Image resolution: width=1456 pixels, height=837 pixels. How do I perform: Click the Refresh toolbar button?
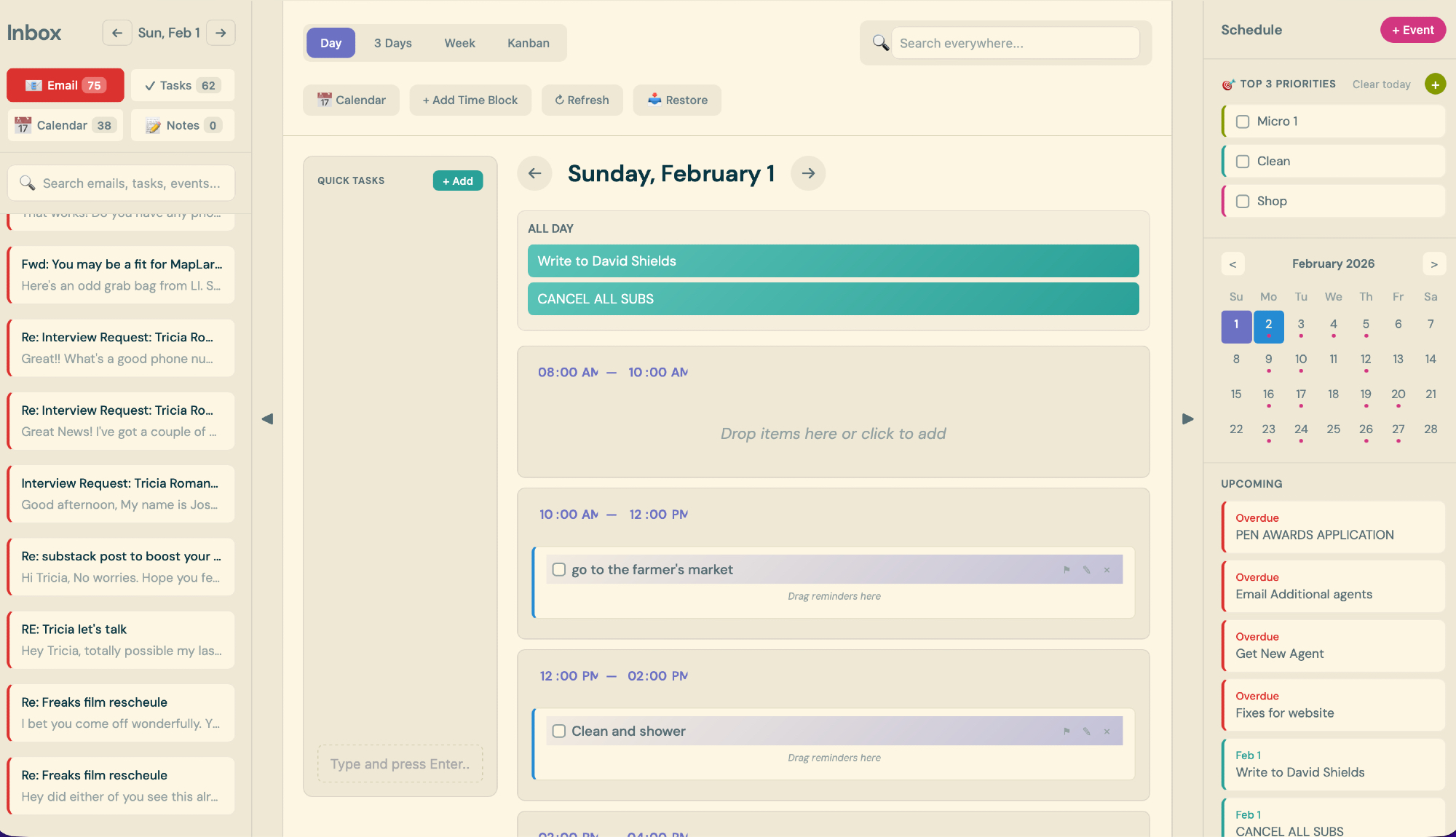(x=582, y=100)
